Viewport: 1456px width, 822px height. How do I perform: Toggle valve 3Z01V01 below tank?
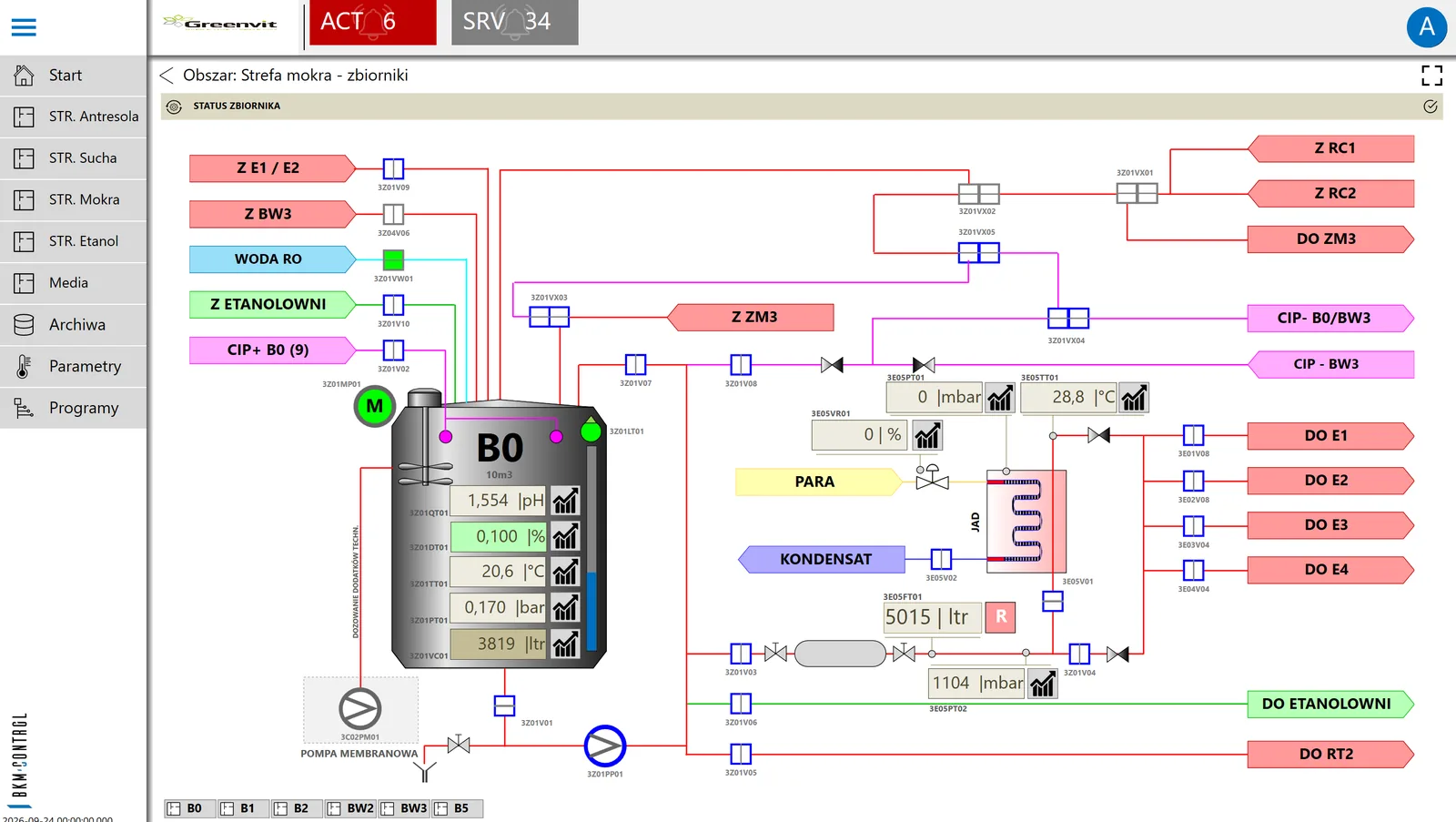(504, 705)
